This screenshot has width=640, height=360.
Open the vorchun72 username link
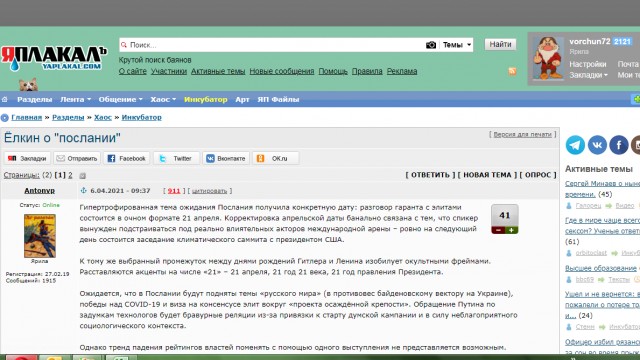[590, 41]
